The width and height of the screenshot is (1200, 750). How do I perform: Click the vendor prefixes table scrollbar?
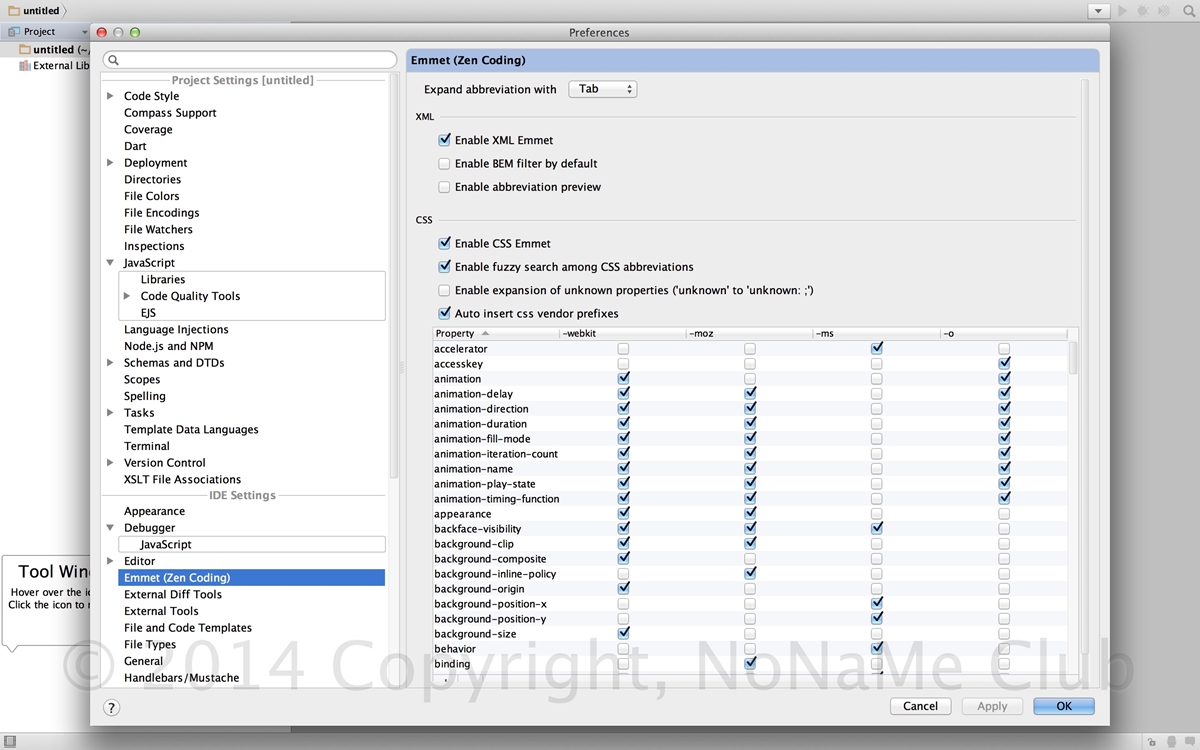tap(1073, 357)
